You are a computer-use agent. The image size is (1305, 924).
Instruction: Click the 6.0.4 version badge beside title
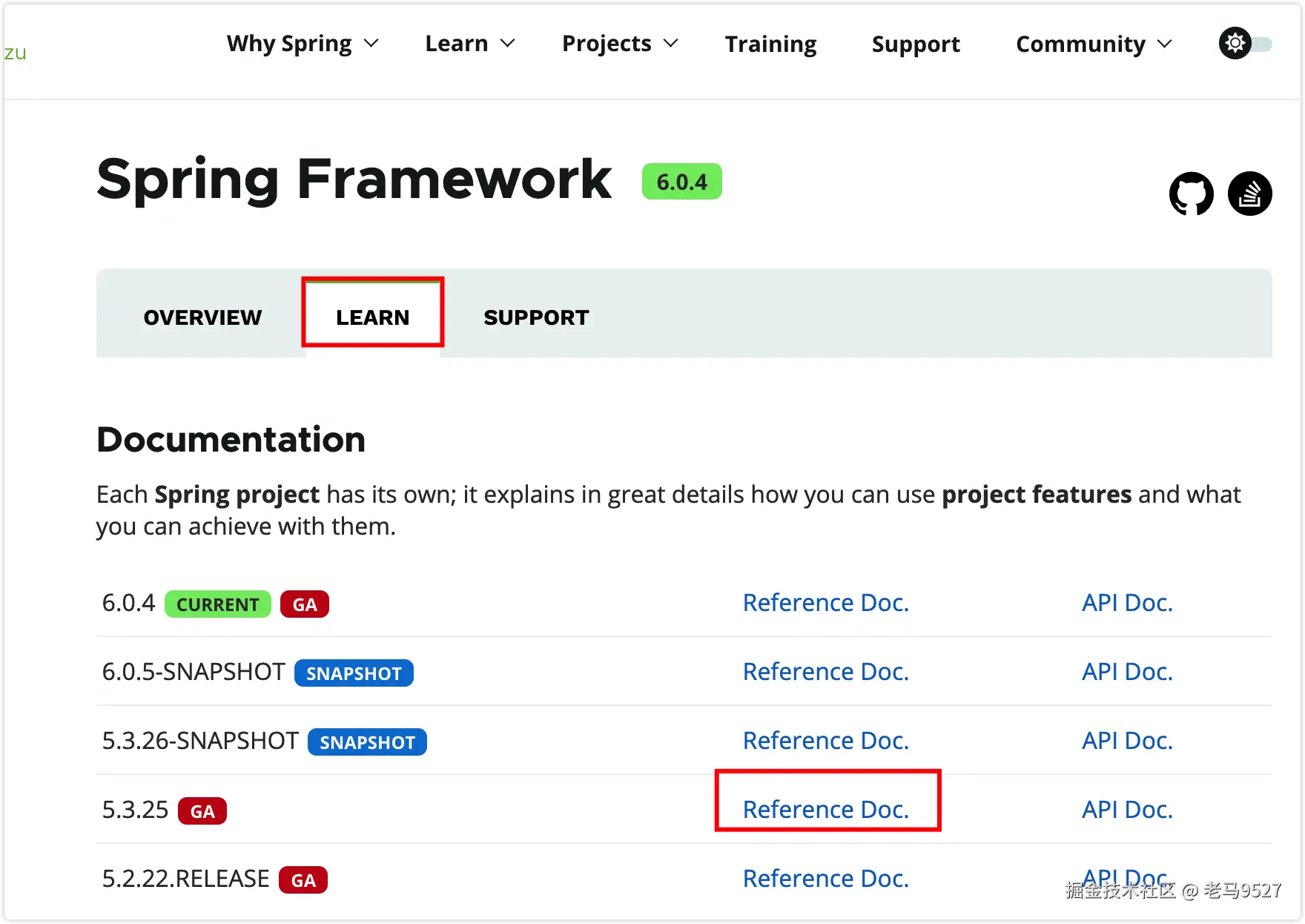(682, 182)
